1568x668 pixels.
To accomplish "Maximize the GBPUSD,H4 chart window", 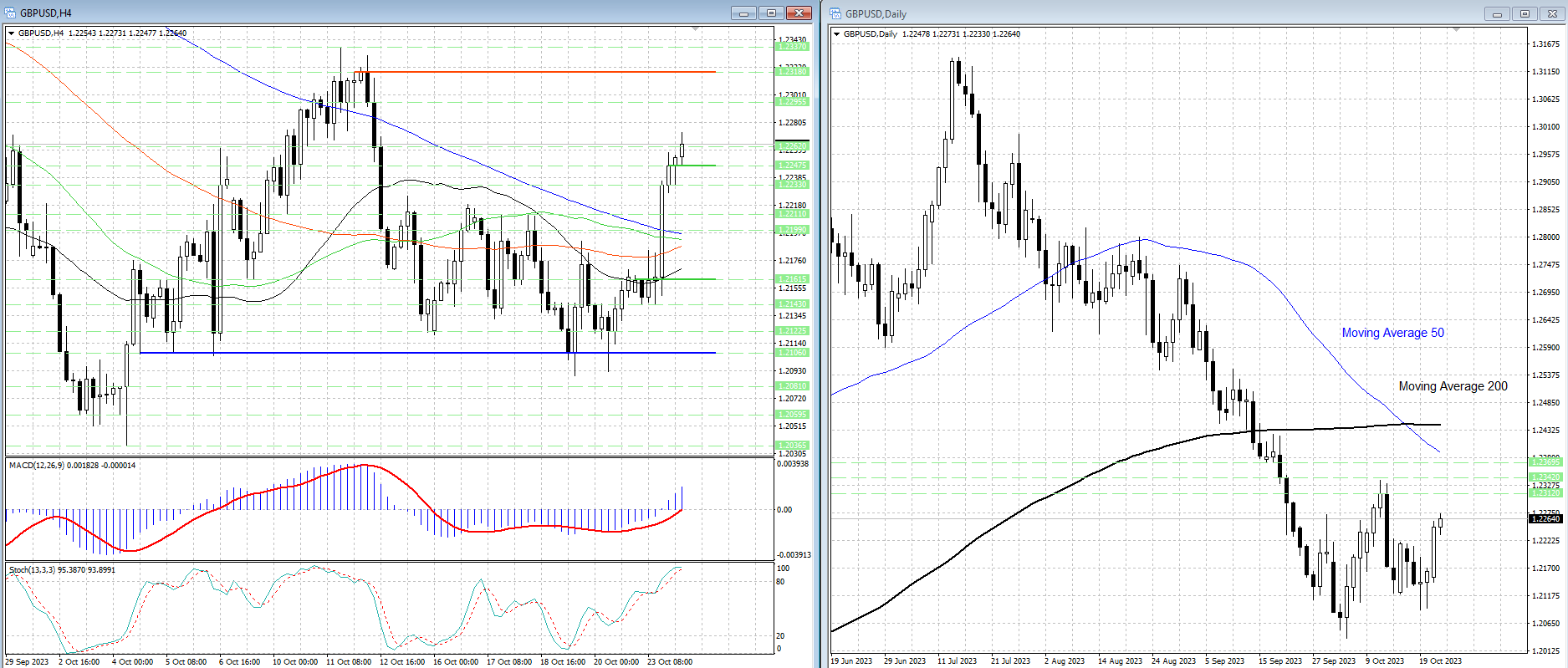I will (771, 13).
